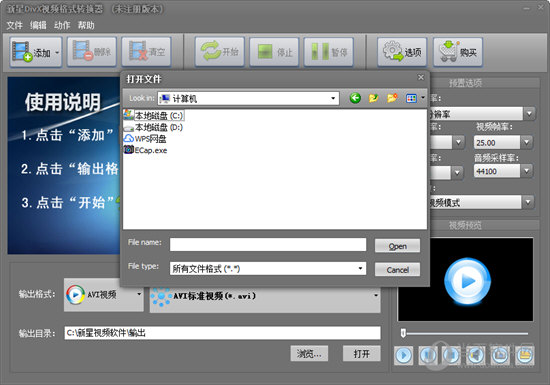Click the 暂停 (Pause) toolbar button
550x385 pixels.
329,52
